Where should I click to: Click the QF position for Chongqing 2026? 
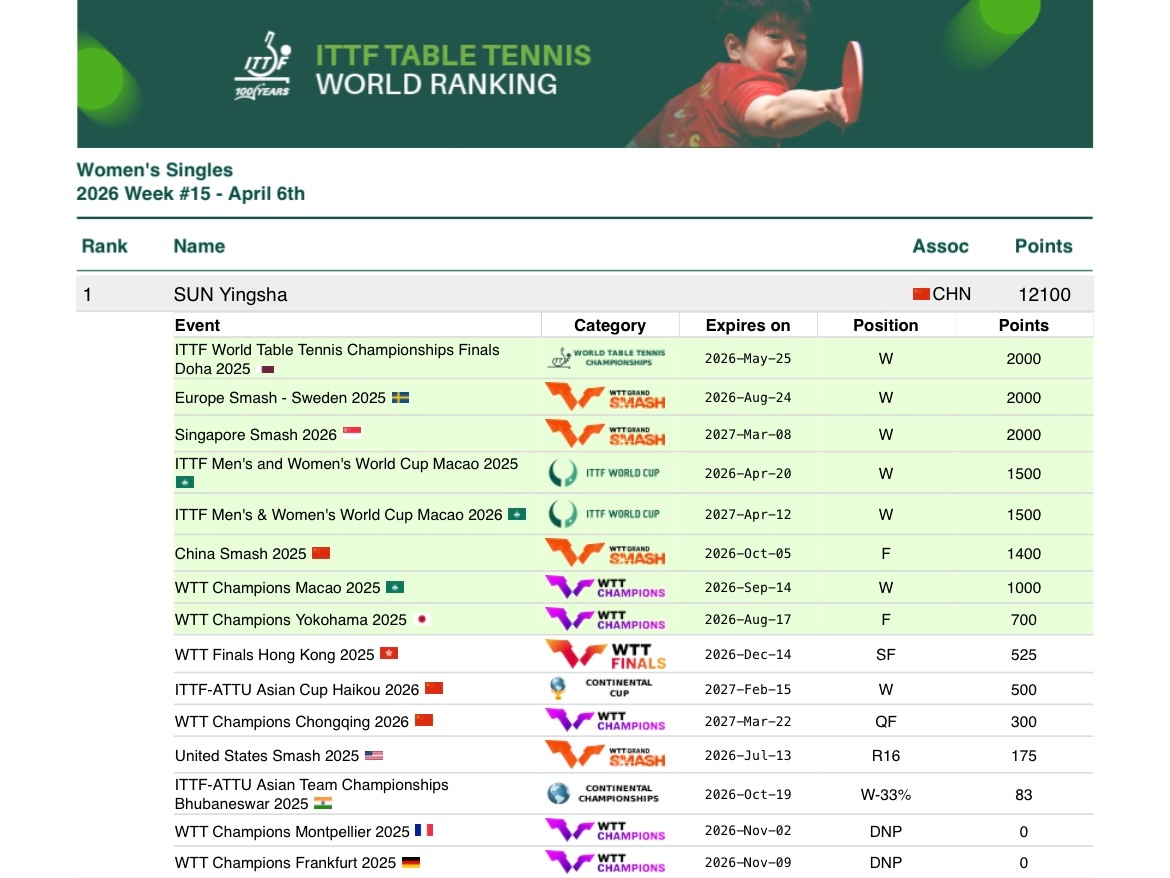[x=886, y=721]
